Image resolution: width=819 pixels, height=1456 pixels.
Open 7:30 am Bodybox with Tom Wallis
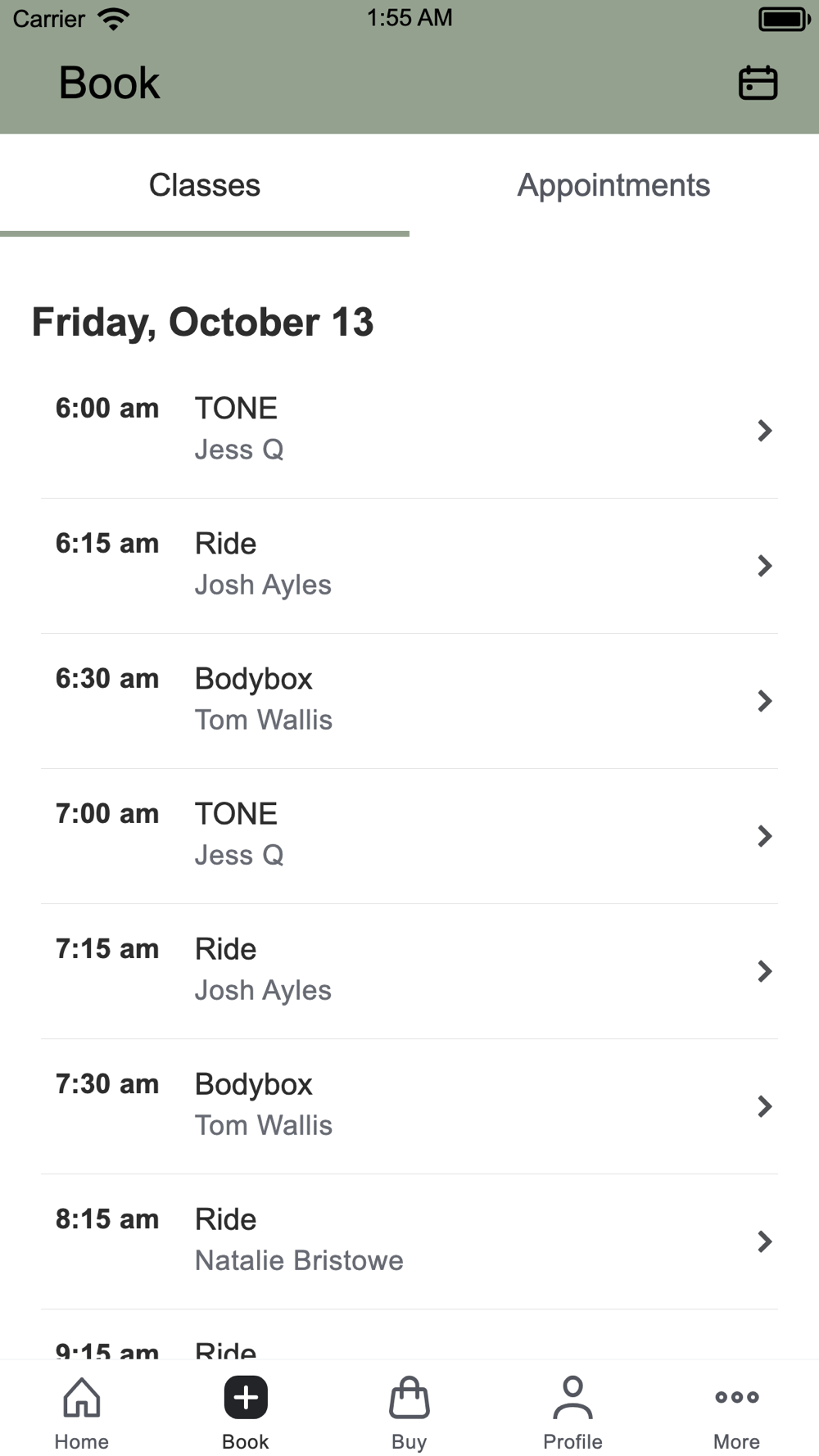coord(409,1106)
